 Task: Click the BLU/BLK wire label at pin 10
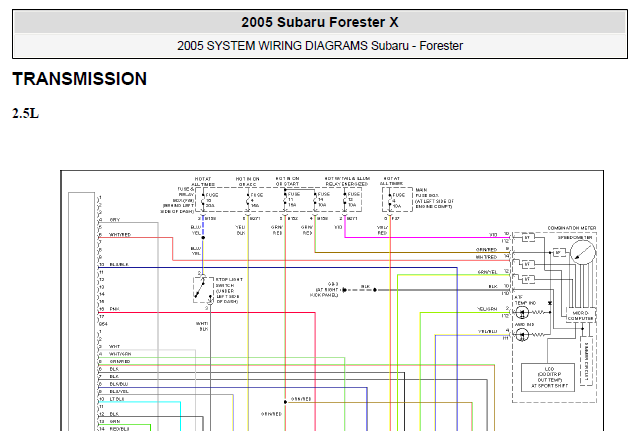119,265
